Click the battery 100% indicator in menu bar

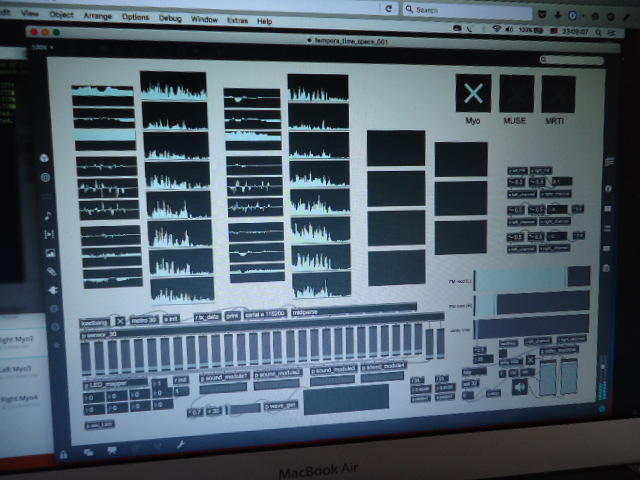[x=531, y=30]
